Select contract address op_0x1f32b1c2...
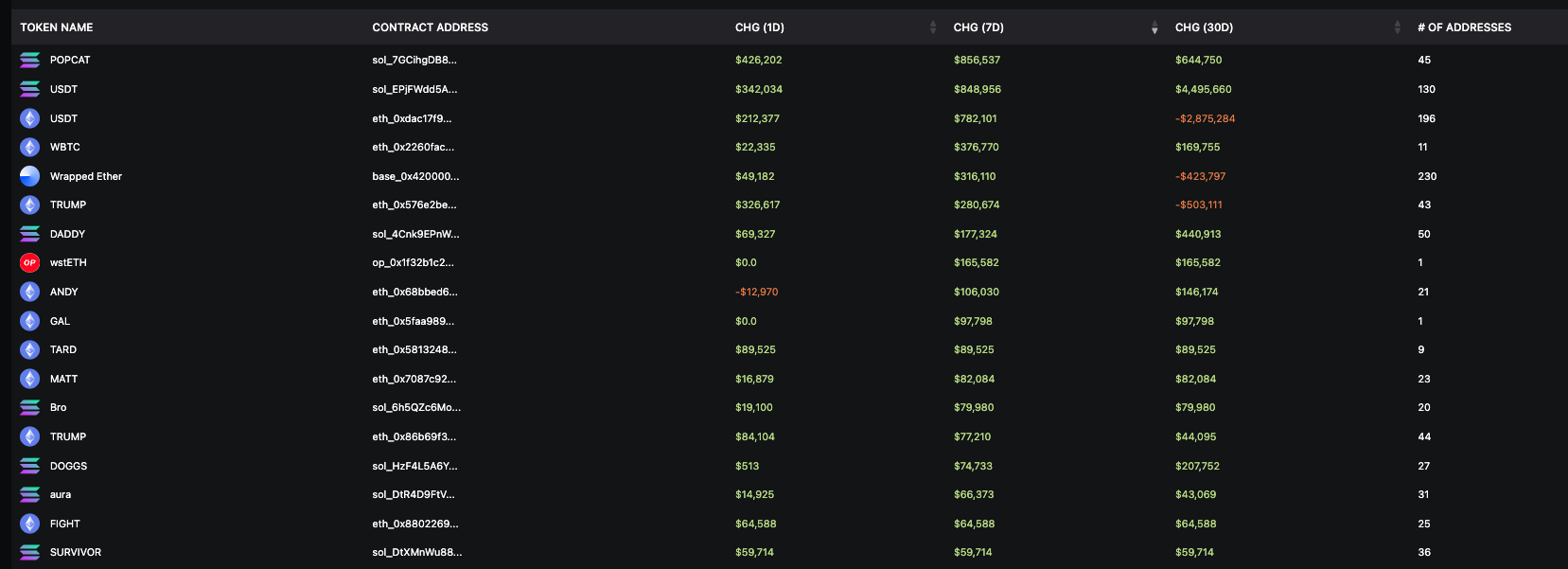1568x569 pixels. click(x=413, y=262)
